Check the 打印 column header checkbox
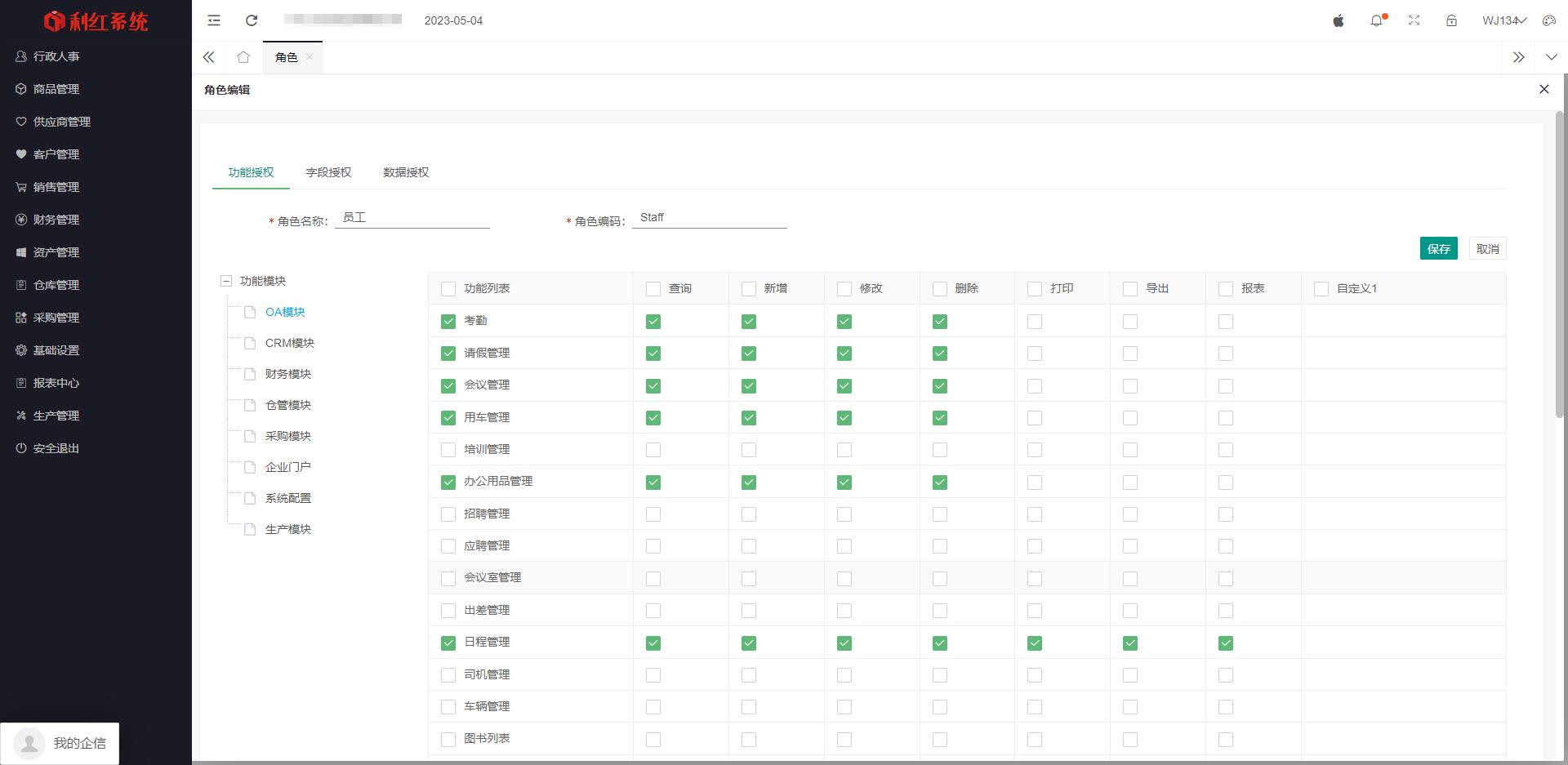This screenshot has width=1568, height=765. pyautogui.click(x=1034, y=288)
